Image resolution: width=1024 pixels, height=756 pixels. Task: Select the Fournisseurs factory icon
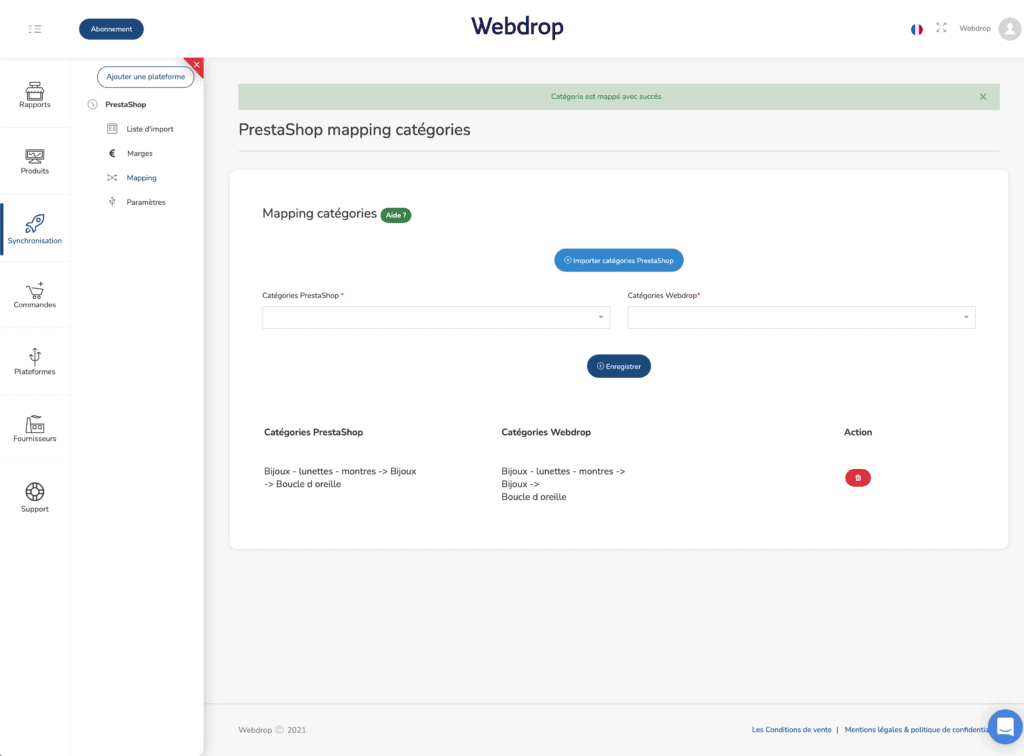click(x=34, y=424)
